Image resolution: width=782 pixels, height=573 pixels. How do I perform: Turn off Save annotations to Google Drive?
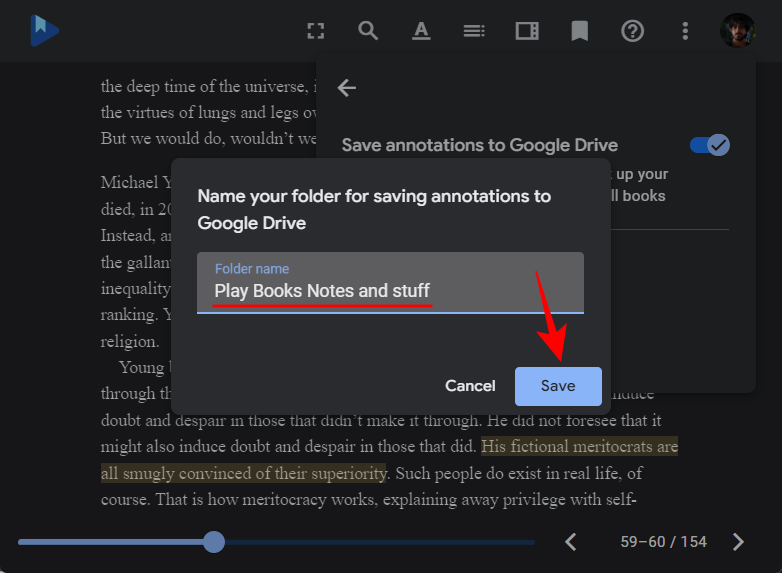[x=710, y=145]
